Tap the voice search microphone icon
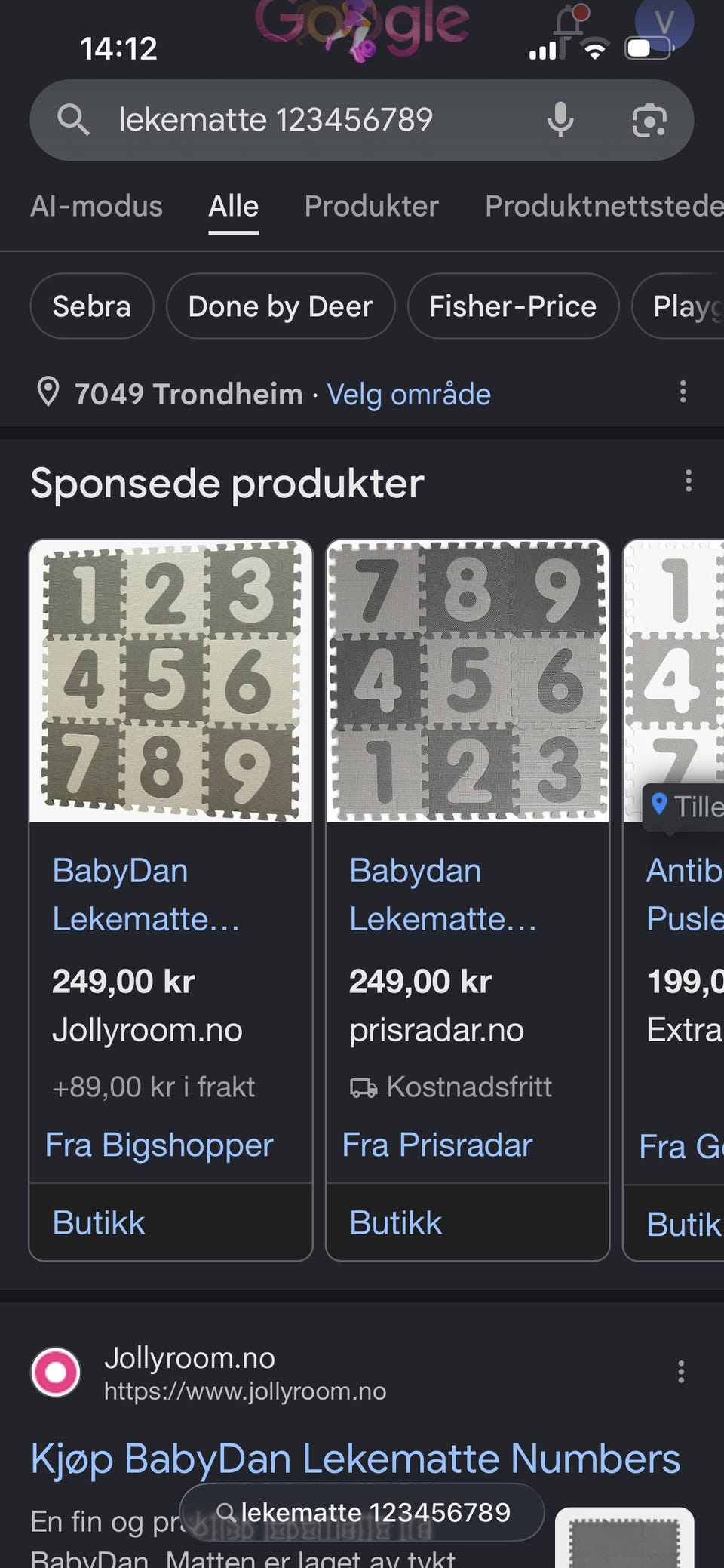724x1568 pixels. [560, 119]
